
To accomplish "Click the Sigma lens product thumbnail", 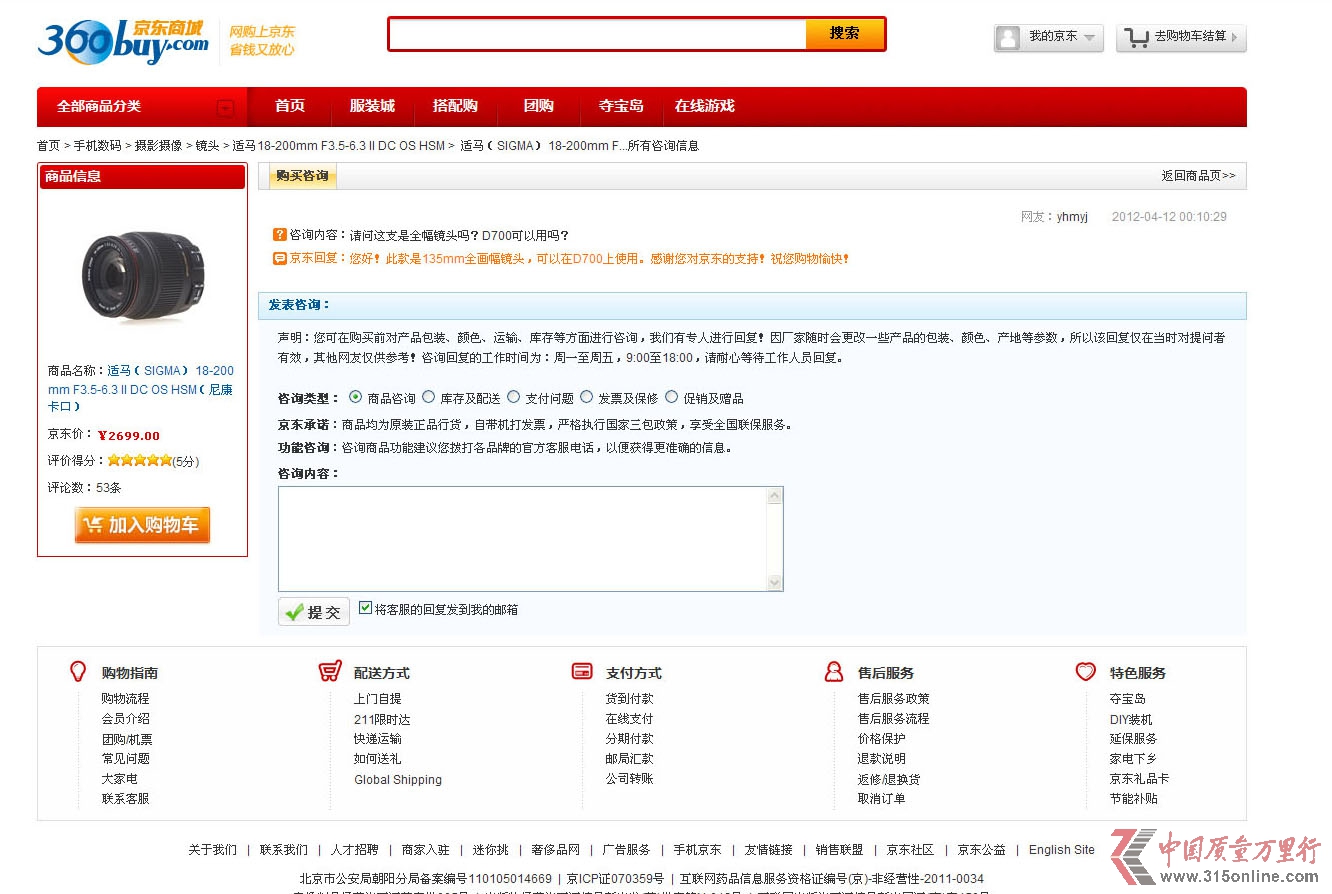I will (x=142, y=275).
